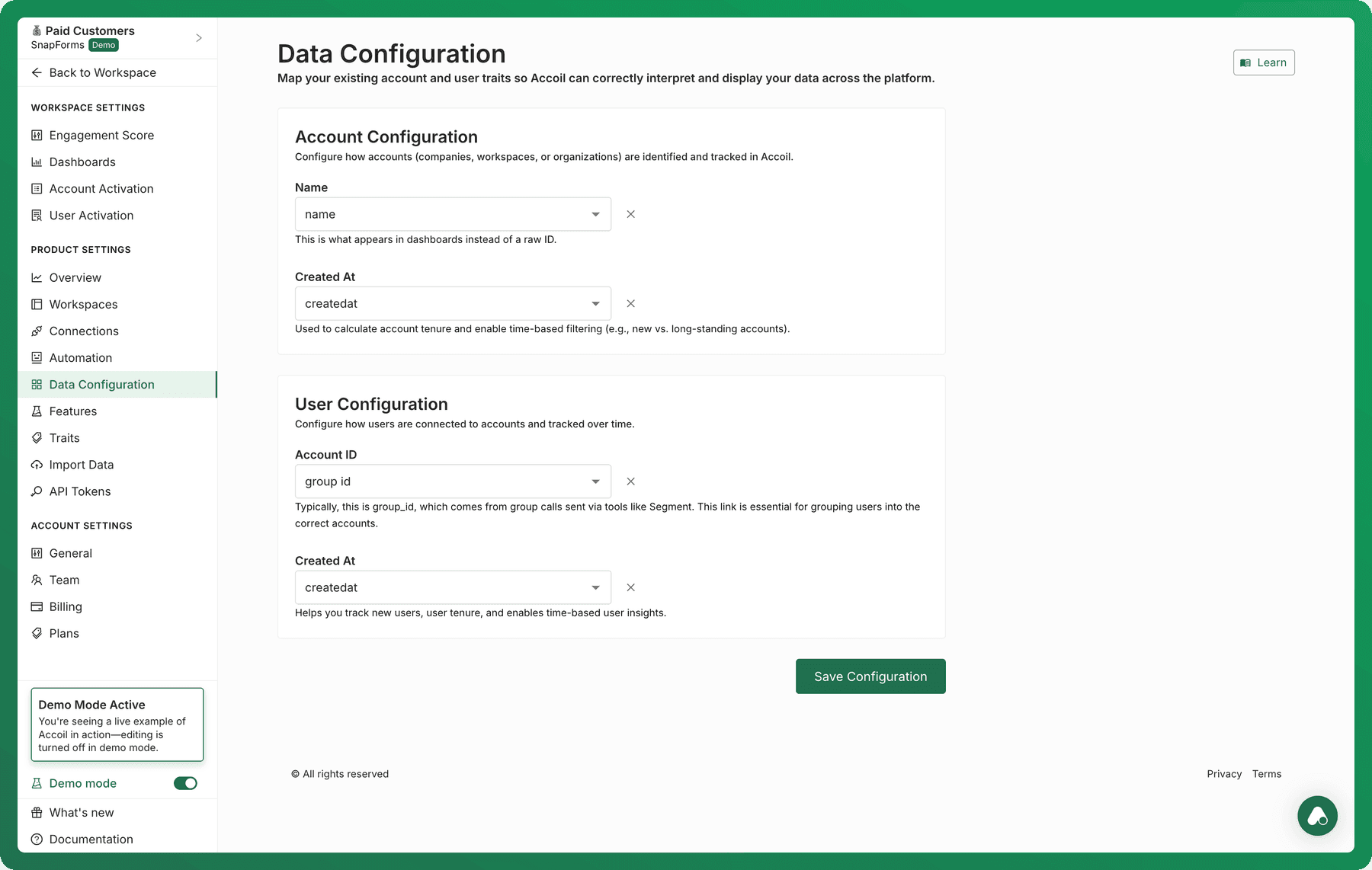Click the Learn button
This screenshot has width=1372, height=870.
point(1264,62)
